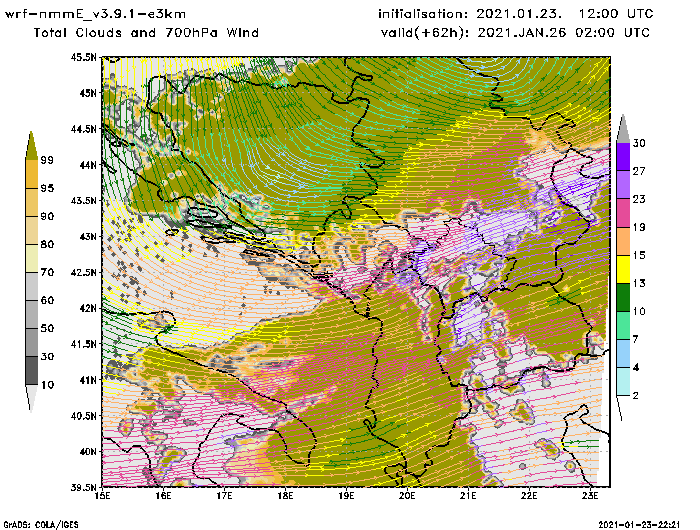
Task: Click the '27' value on wind legend
Action: [x=639, y=171]
